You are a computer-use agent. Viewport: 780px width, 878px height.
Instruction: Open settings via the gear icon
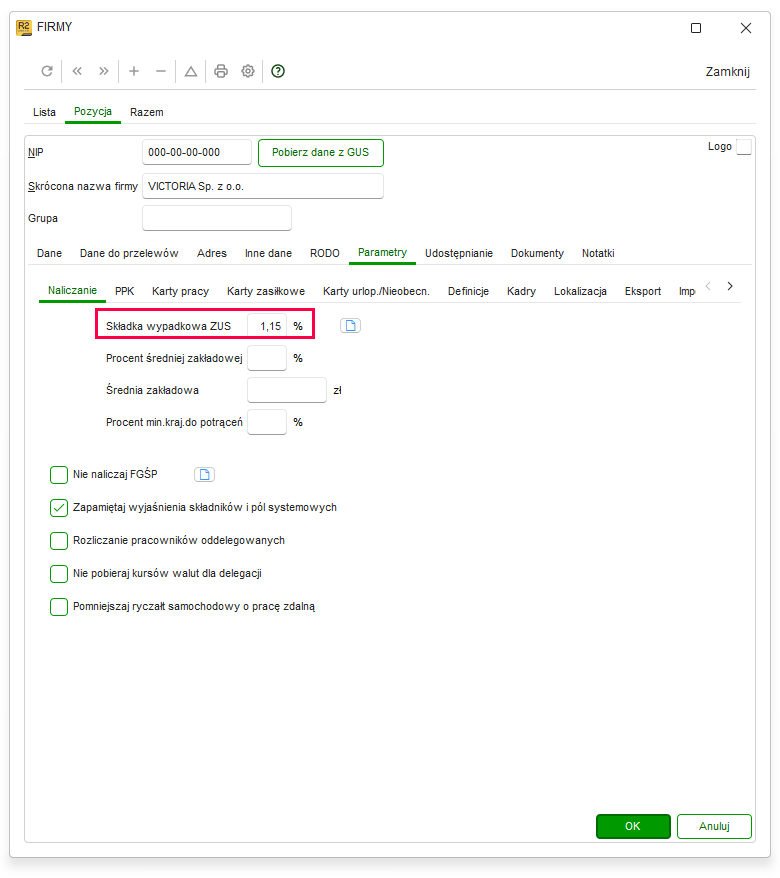pos(248,71)
